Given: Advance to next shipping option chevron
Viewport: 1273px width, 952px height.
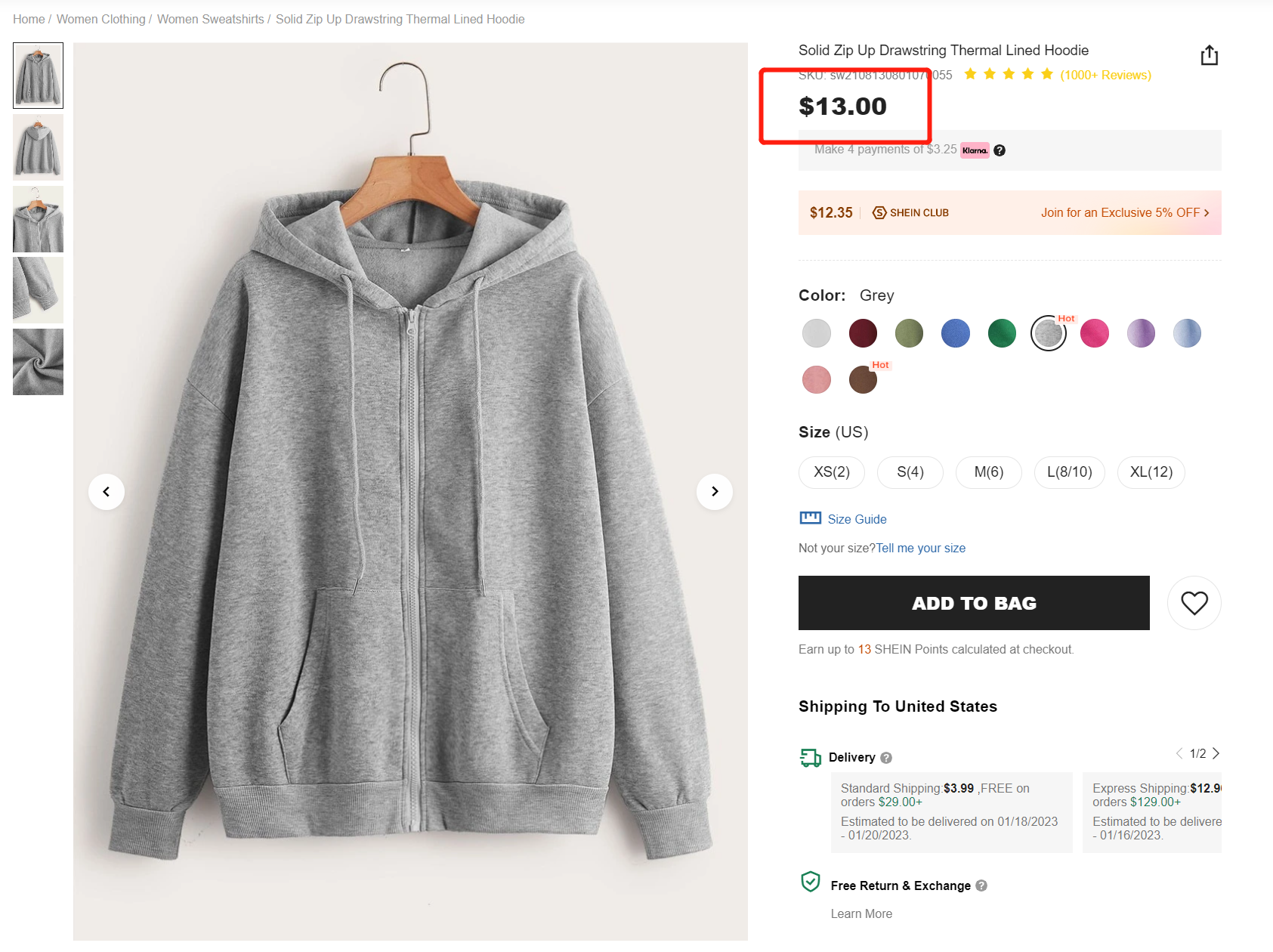Looking at the screenshot, I should [1216, 753].
